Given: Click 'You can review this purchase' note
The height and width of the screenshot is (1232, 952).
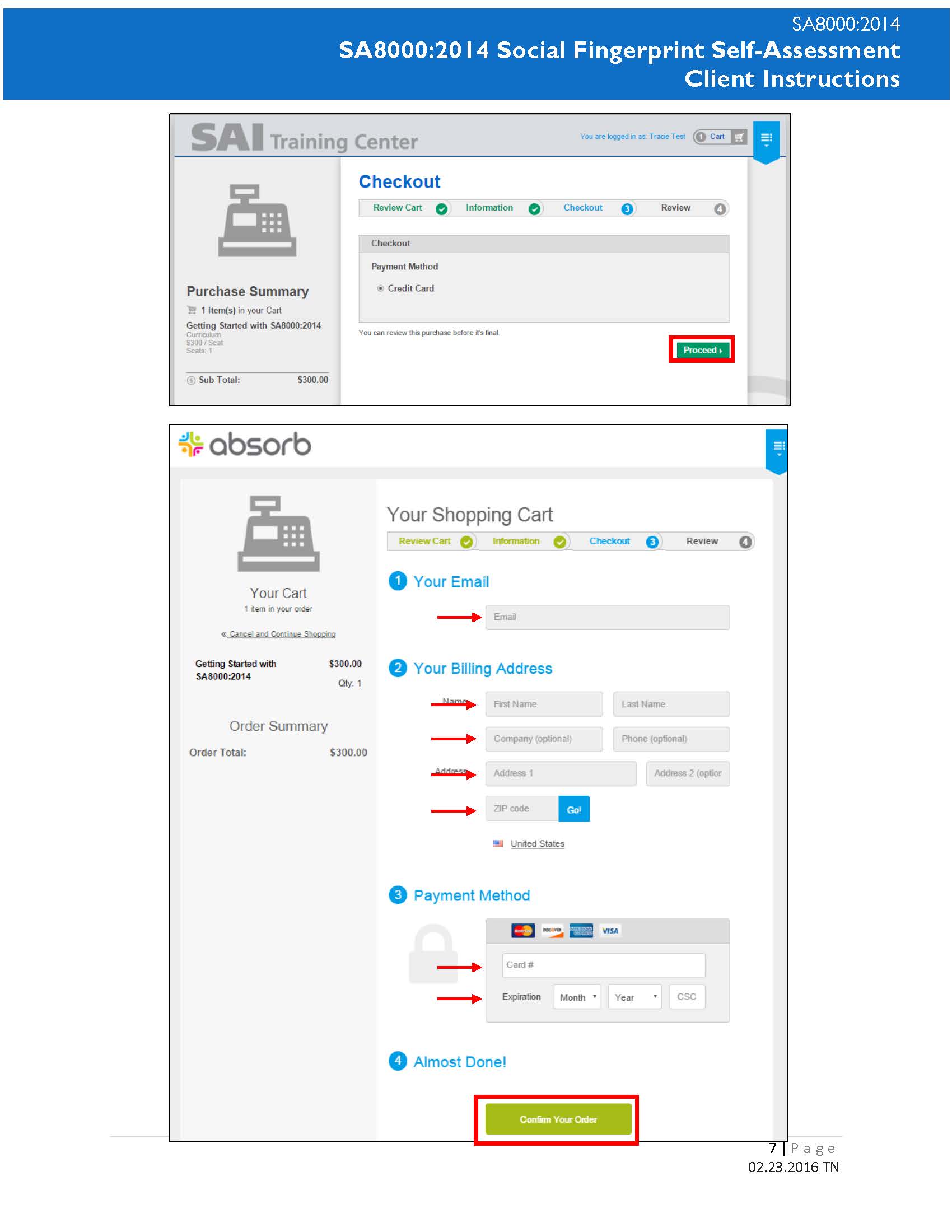Looking at the screenshot, I should pyautogui.click(x=429, y=333).
